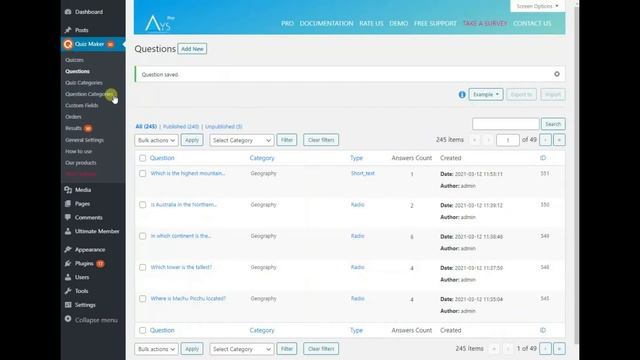
Task: Toggle select-all checkbox in table footer
Action: (x=142, y=330)
